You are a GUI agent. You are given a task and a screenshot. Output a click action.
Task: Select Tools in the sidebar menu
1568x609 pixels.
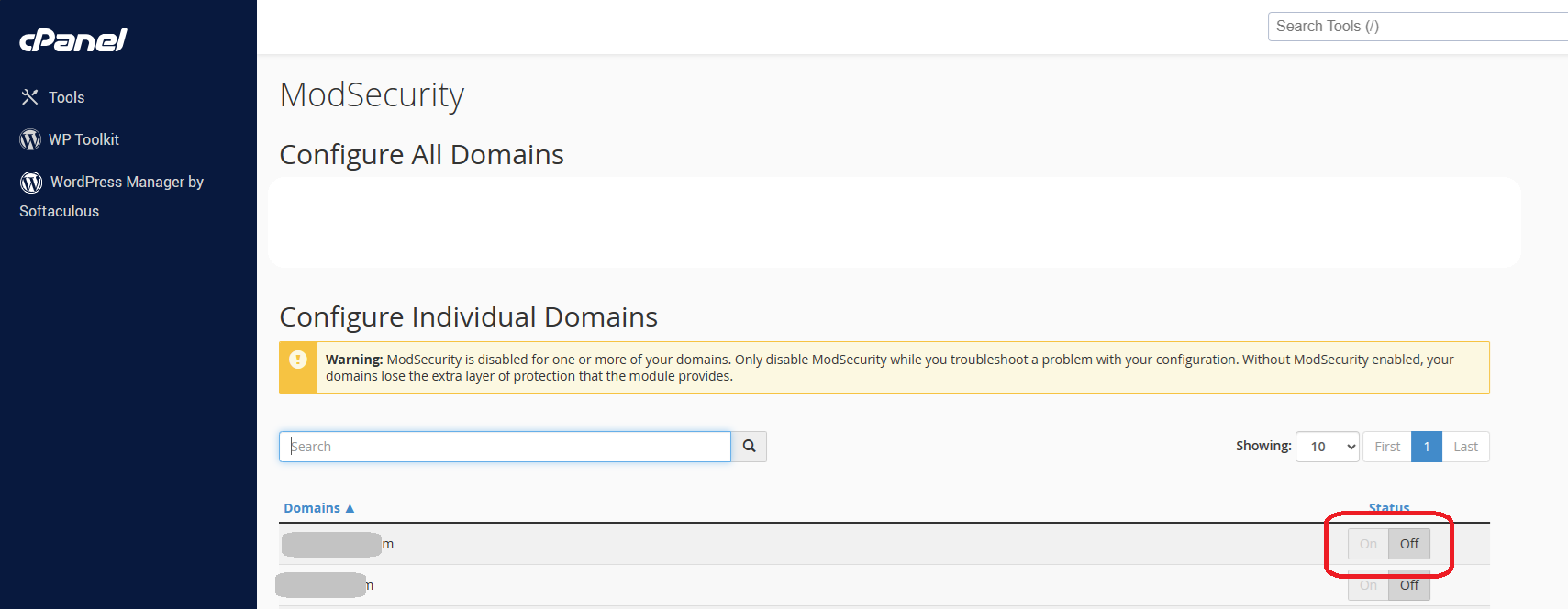pos(67,96)
